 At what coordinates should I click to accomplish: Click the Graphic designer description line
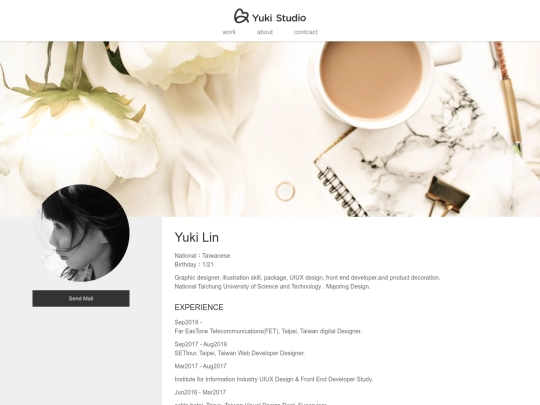(x=307, y=278)
